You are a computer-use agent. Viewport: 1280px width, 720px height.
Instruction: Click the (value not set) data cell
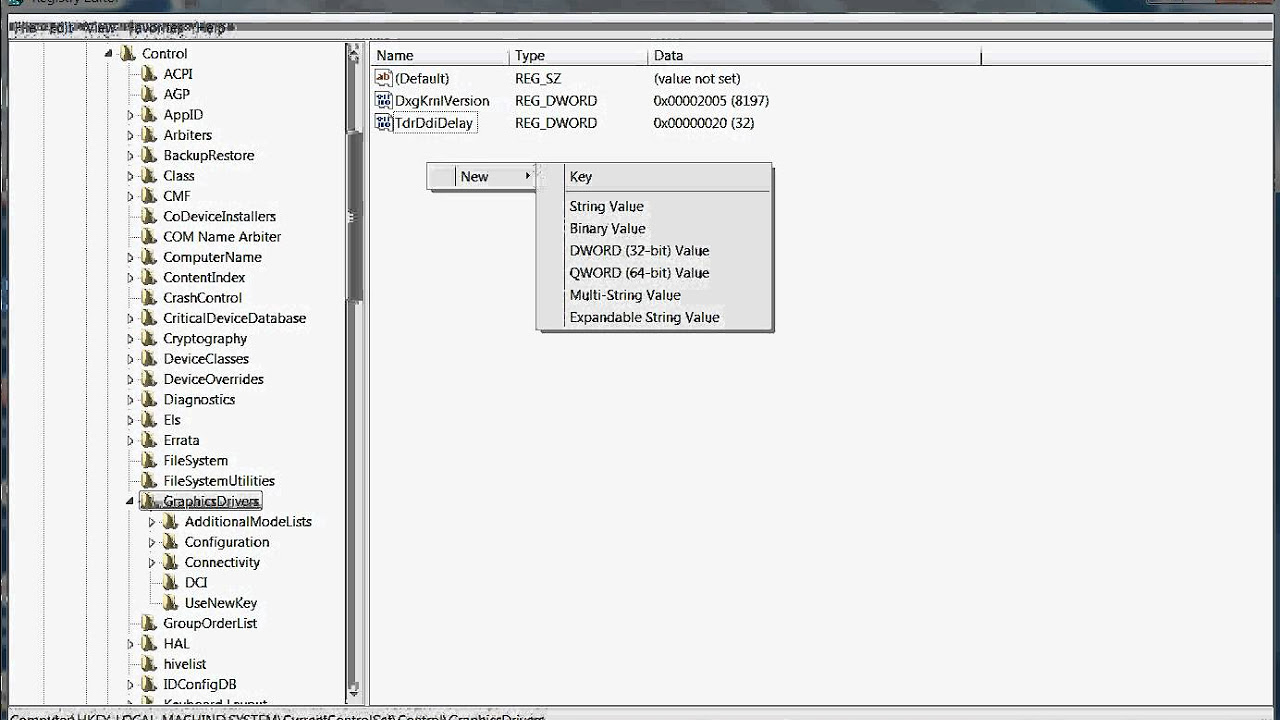697,78
